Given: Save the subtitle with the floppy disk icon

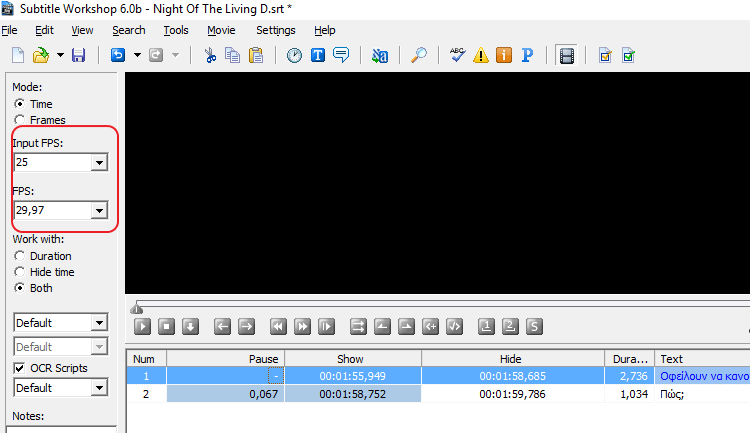Looking at the screenshot, I should [78, 56].
